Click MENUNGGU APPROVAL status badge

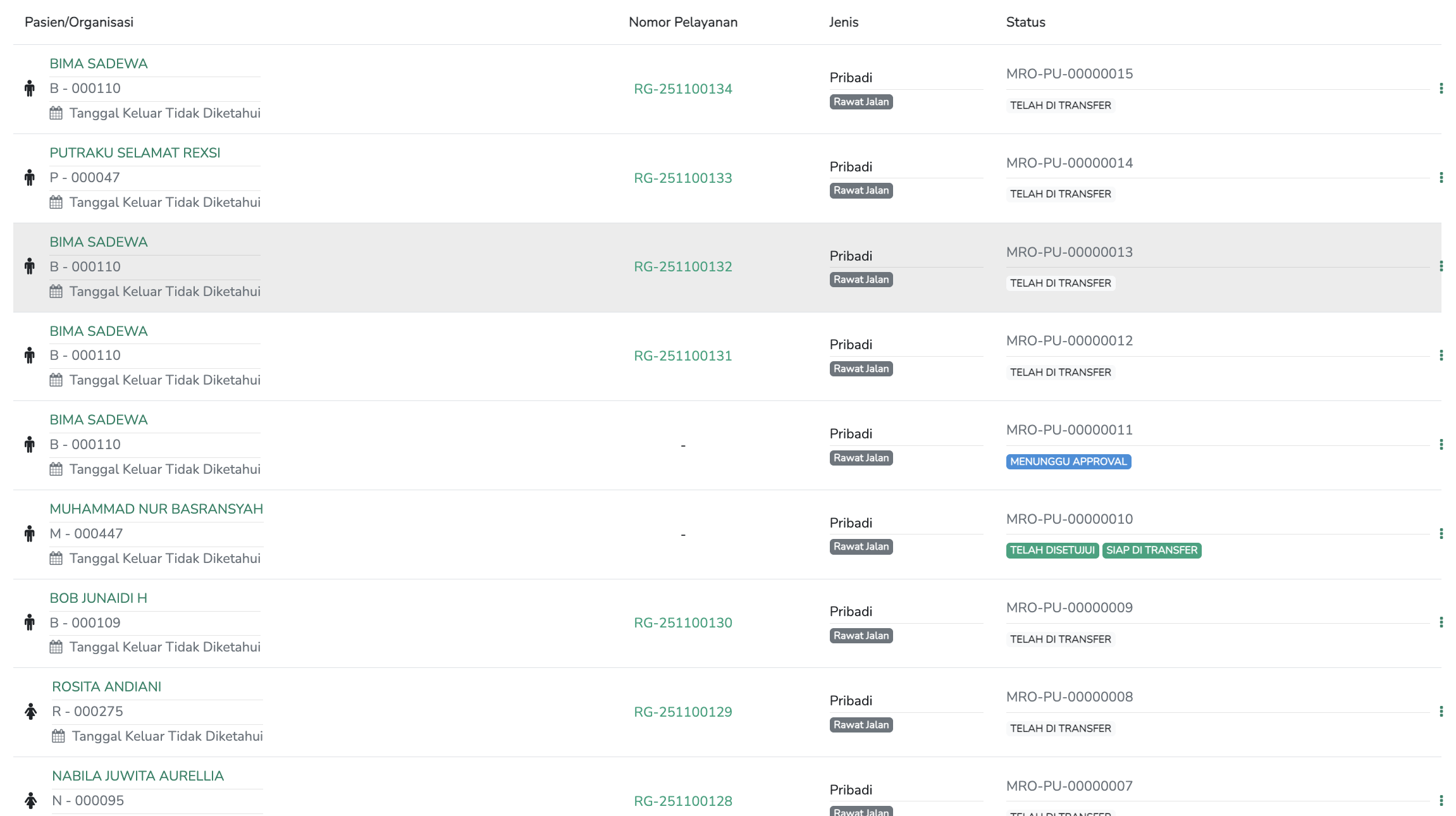point(1068,462)
